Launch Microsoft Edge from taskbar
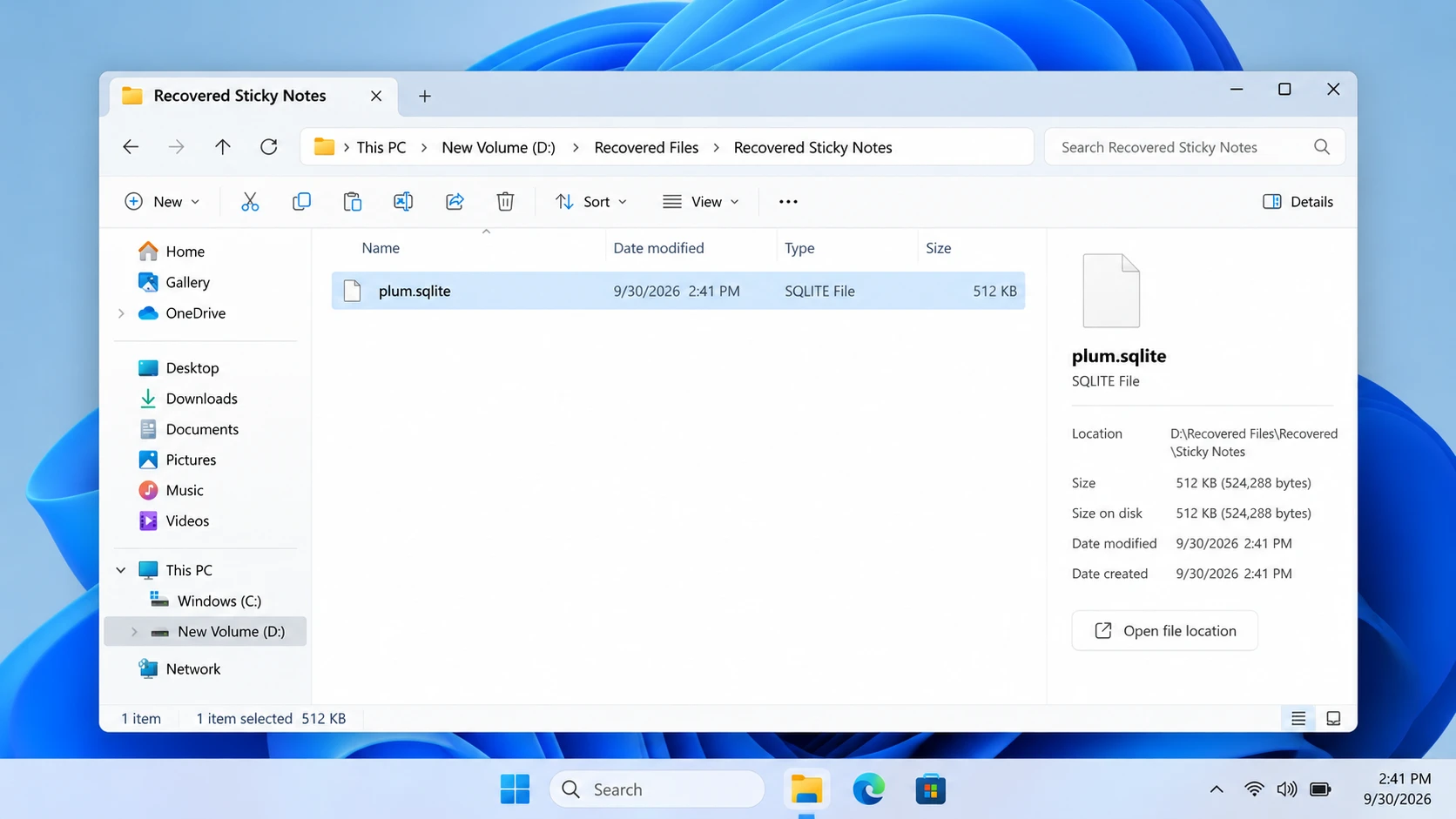Screen dimensions: 1456x819 coord(868,789)
